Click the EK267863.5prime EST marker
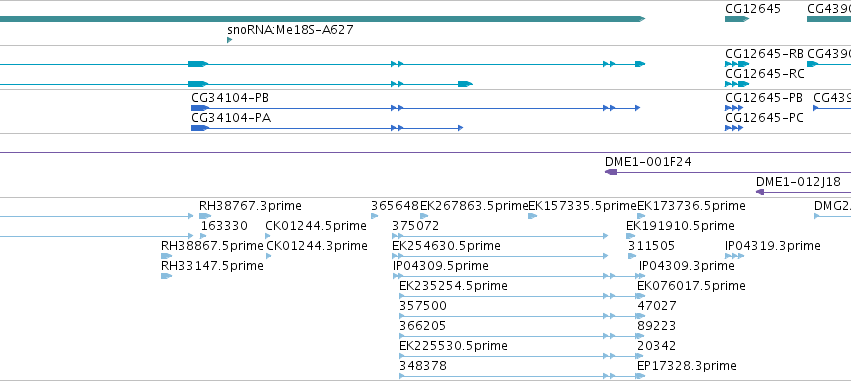Image resolution: width=851 pixels, height=381 pixels. 424,216
